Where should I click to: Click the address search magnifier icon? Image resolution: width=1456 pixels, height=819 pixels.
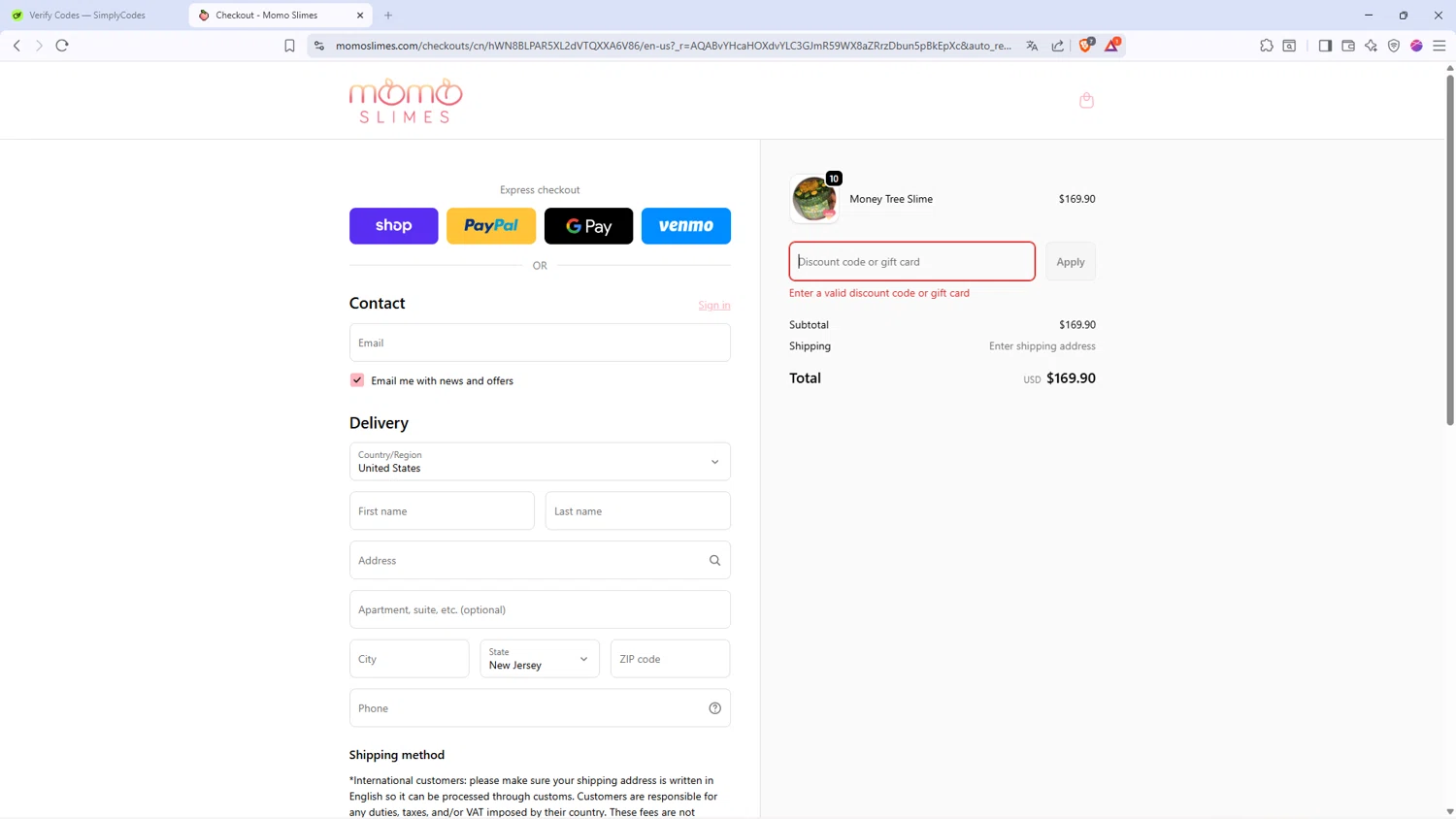point(714,560)
